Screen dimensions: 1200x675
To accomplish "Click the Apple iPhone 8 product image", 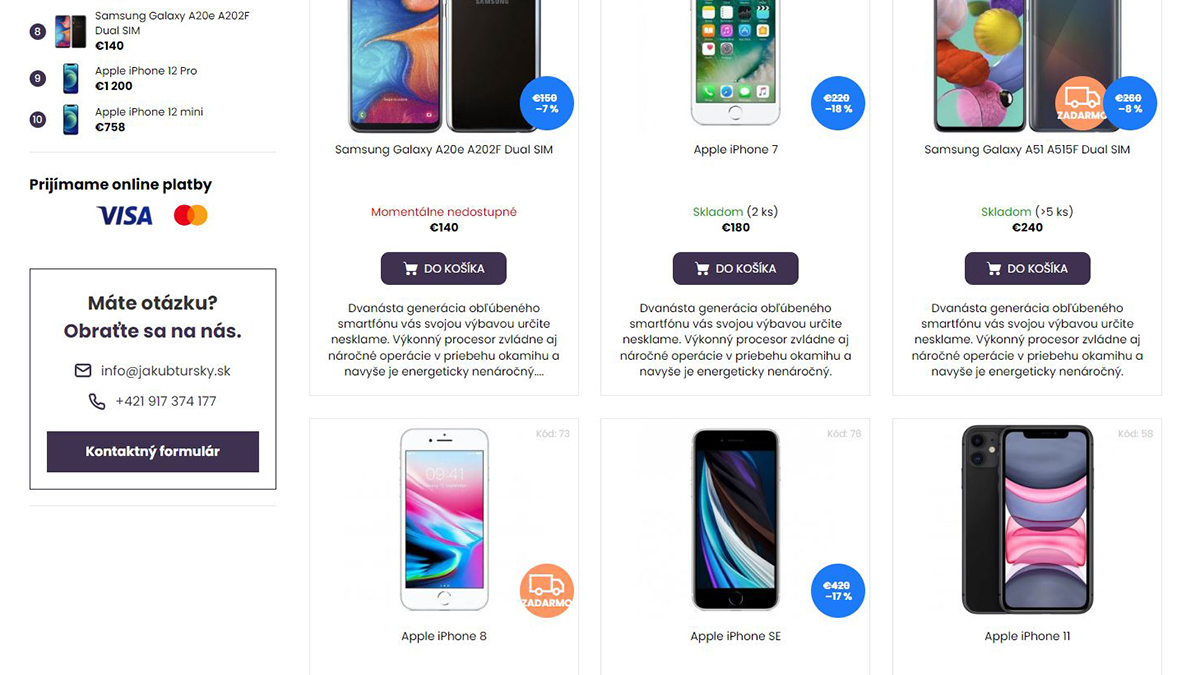I will click(x=444, y=519).
